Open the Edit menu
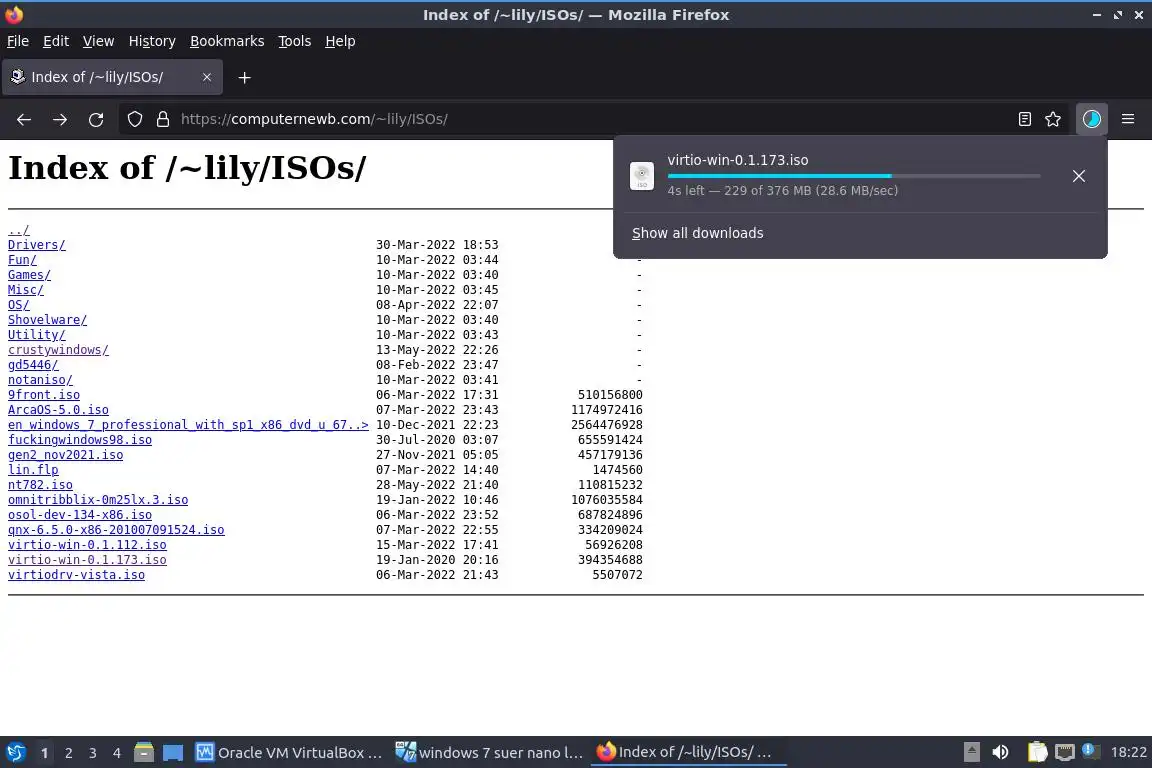Image resolution: width=1152 pixels, height=768 pixels. coord(56,41)
